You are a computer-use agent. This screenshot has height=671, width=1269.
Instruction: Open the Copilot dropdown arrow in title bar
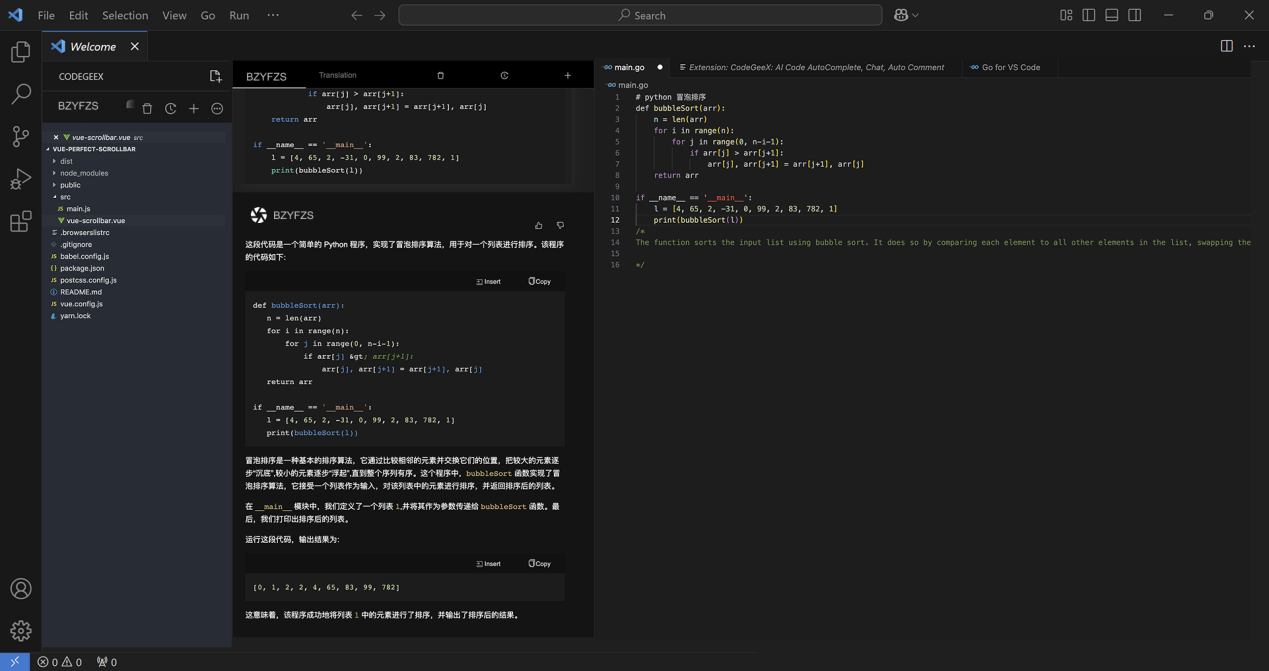point(915,15)
